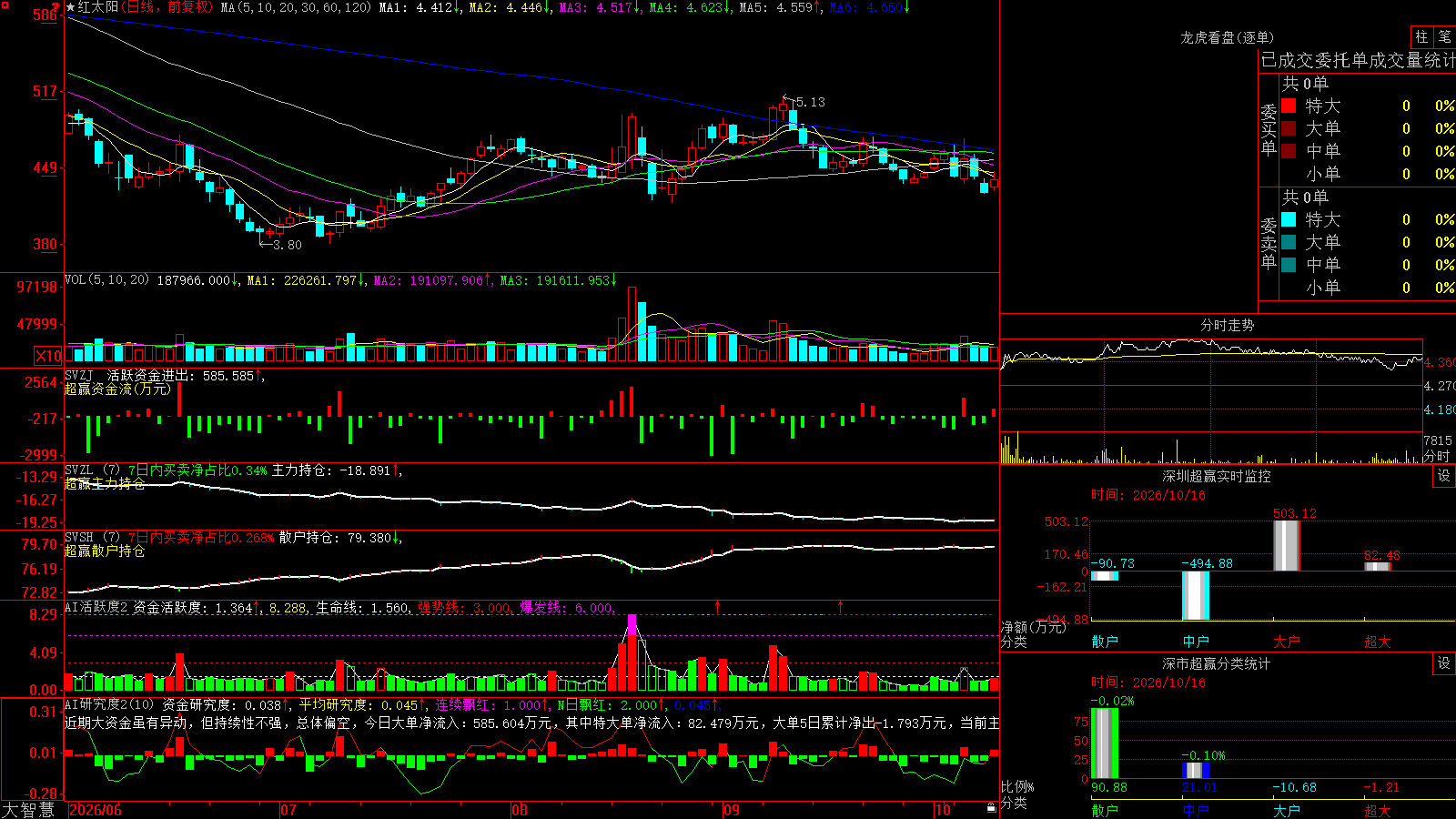Click the 超赢资金流(万元) label

tap(117, 389)
